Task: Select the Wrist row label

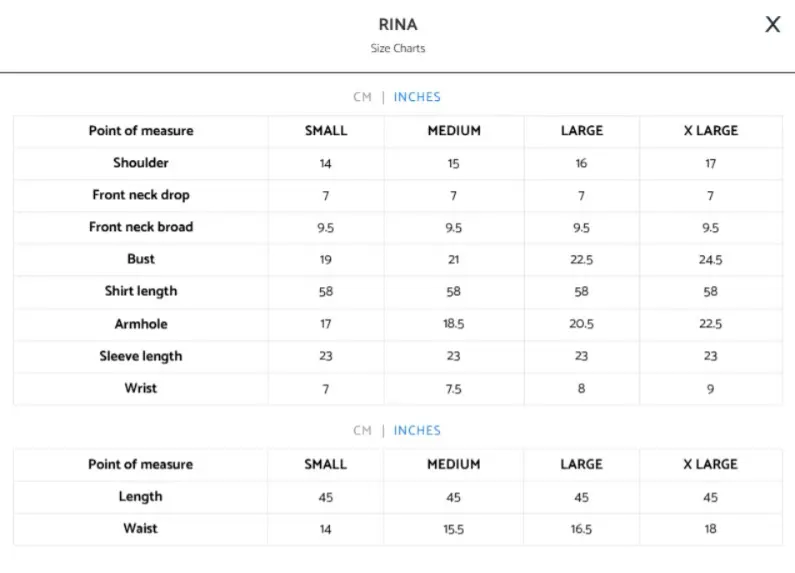Action: tap(141, 388)
